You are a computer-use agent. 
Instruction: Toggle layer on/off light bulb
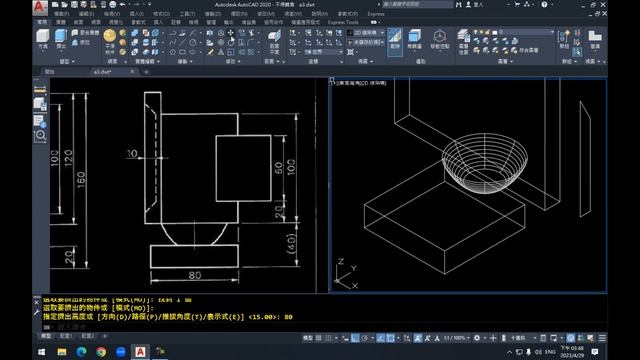(x=475, y=32)
